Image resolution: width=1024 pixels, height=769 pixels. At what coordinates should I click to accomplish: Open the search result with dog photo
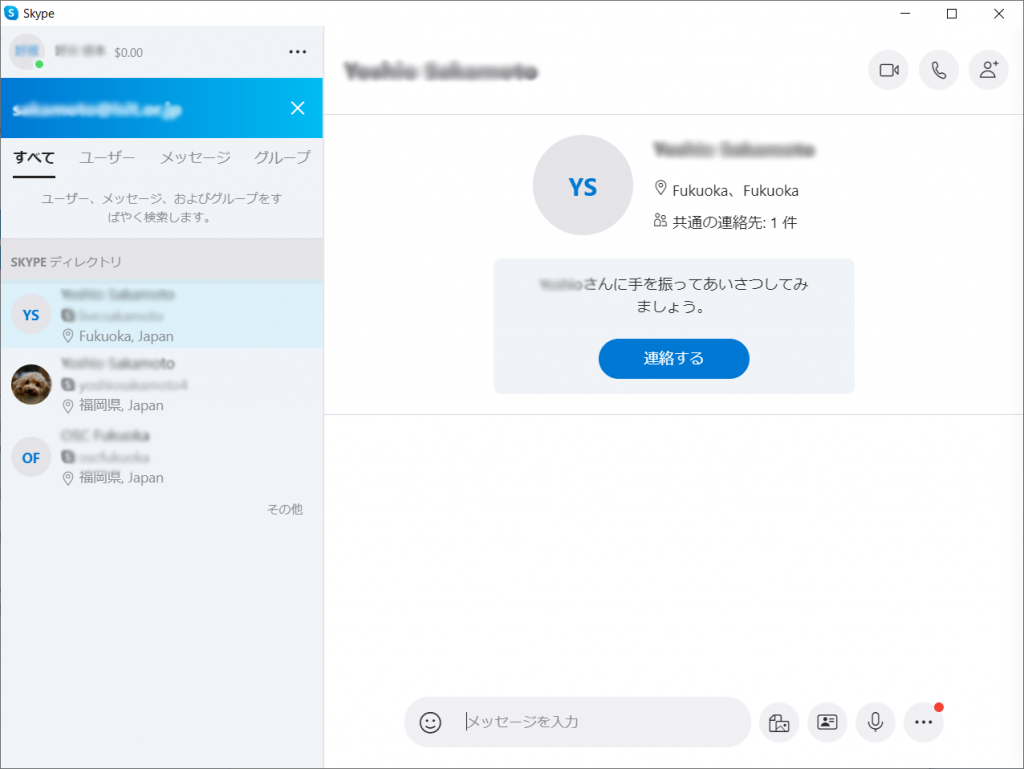pyautogui.click(x=160, y=385)
